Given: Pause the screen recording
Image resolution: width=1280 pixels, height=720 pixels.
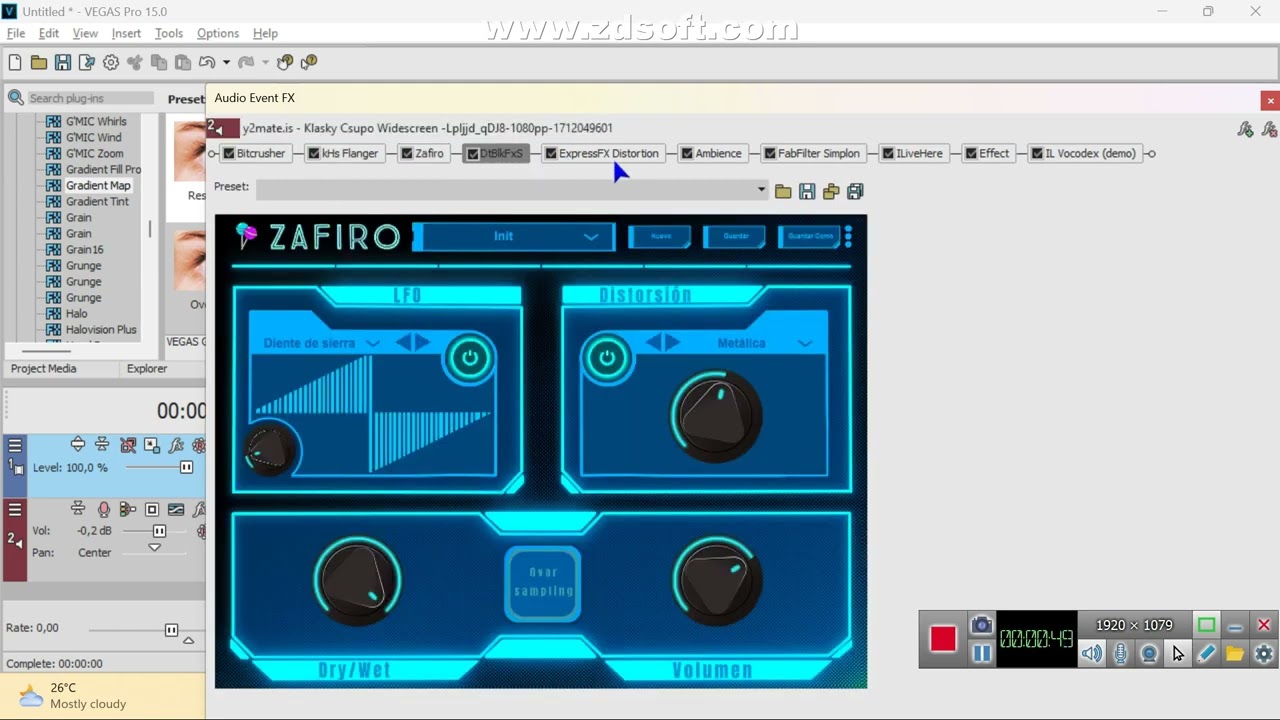Looking at the screenshot, I should [982, 653].
